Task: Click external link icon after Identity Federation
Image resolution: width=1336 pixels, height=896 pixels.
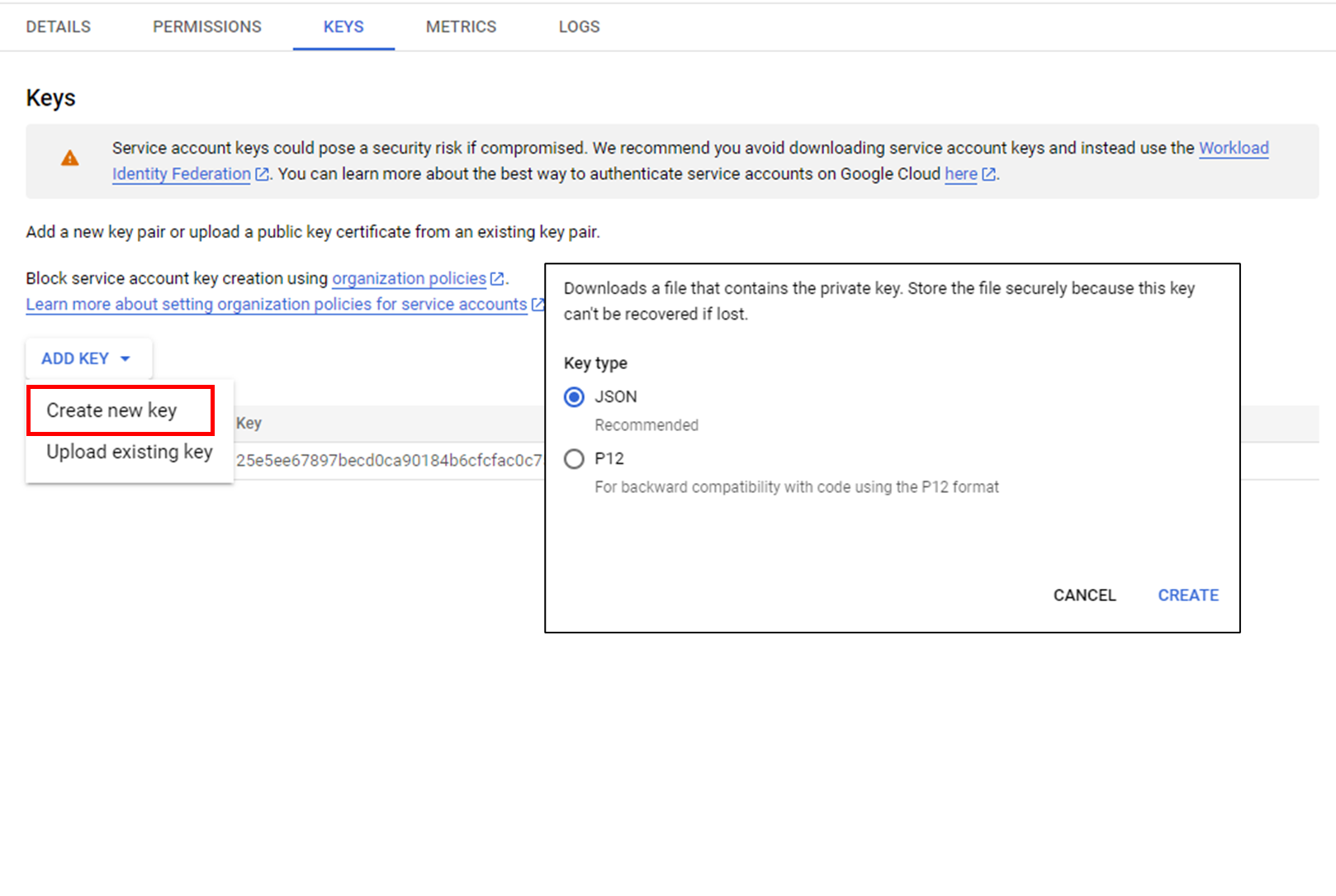Action: pos(262,174)
